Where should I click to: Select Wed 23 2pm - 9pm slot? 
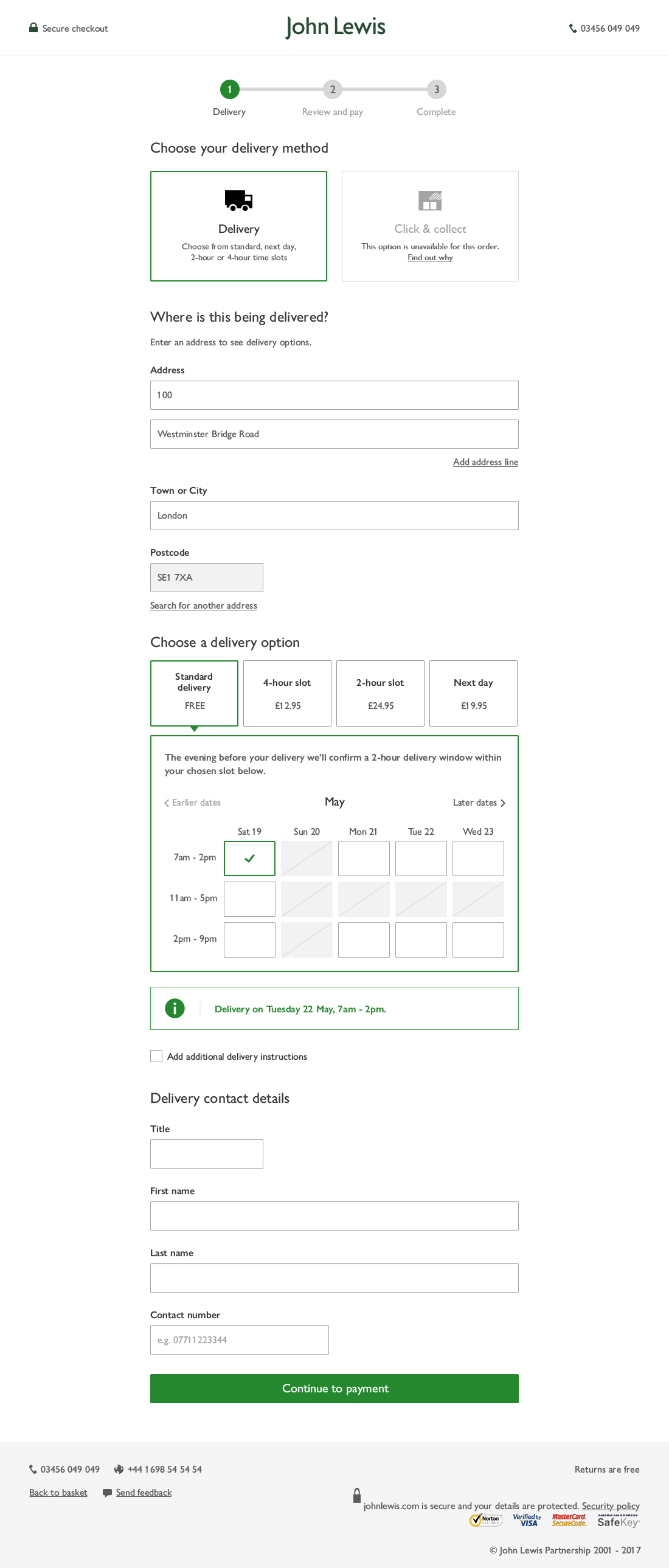(x=478, y=939)
